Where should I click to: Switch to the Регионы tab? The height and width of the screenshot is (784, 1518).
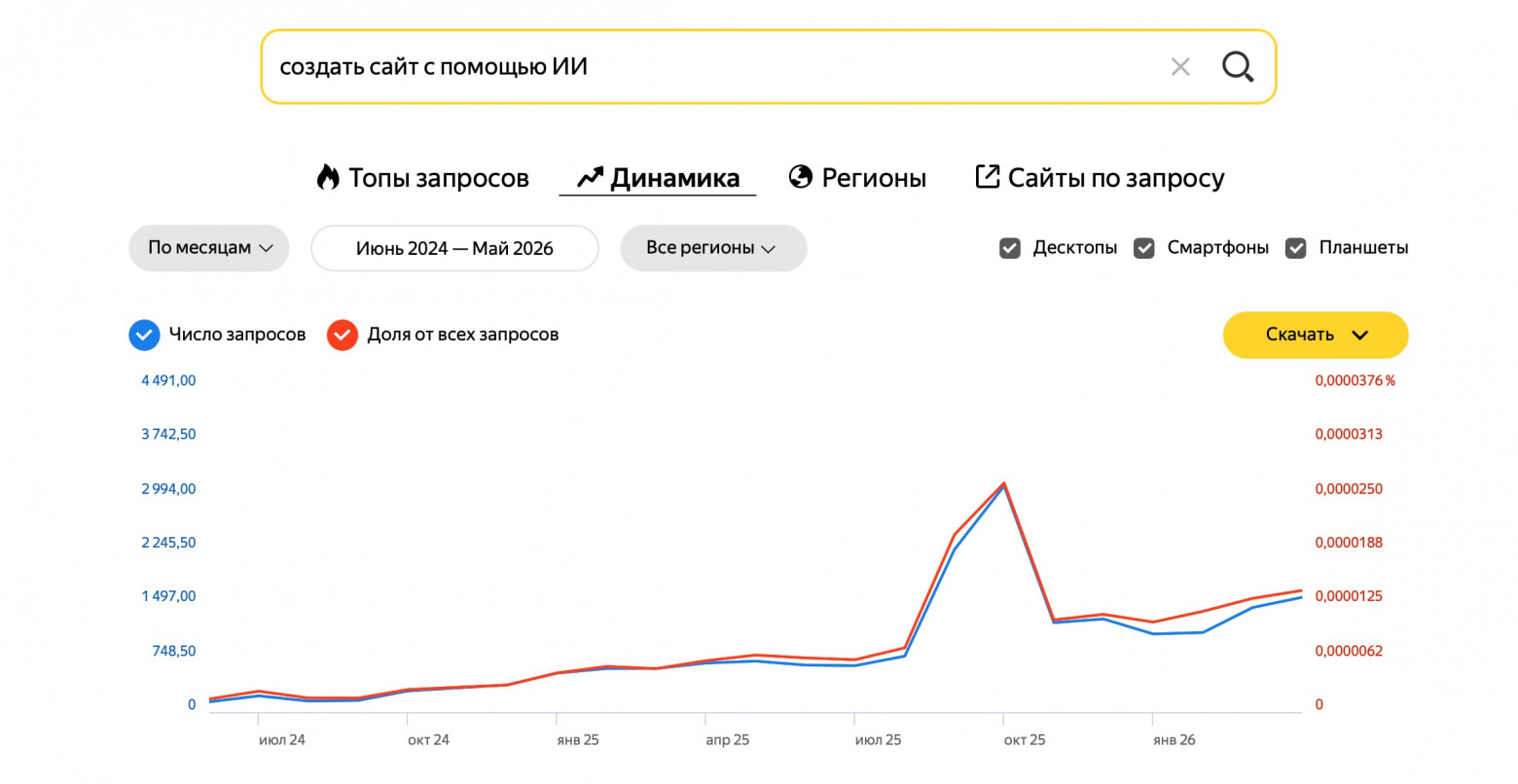pos(857,178)
